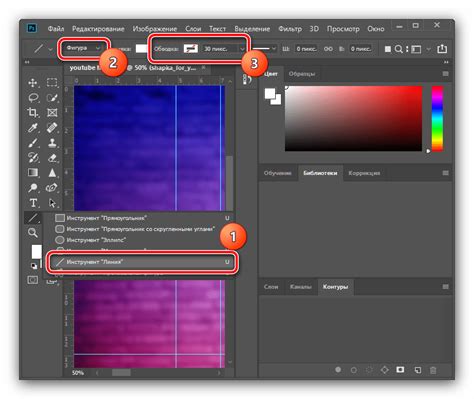Select the Dodge tool
474x399 pixels.
pos(33,188)
